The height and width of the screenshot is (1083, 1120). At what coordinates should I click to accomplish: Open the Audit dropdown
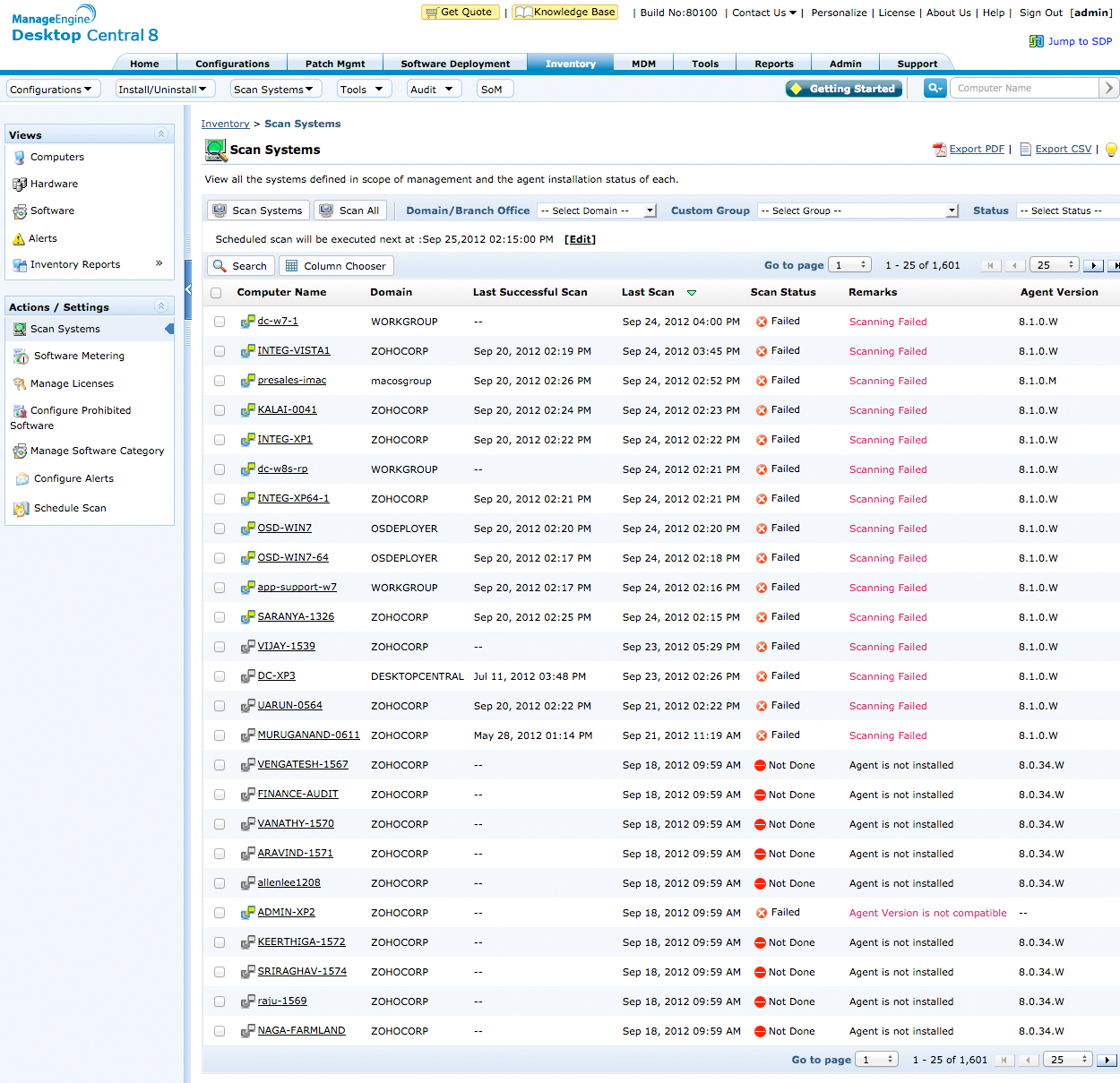click(435, 89)
